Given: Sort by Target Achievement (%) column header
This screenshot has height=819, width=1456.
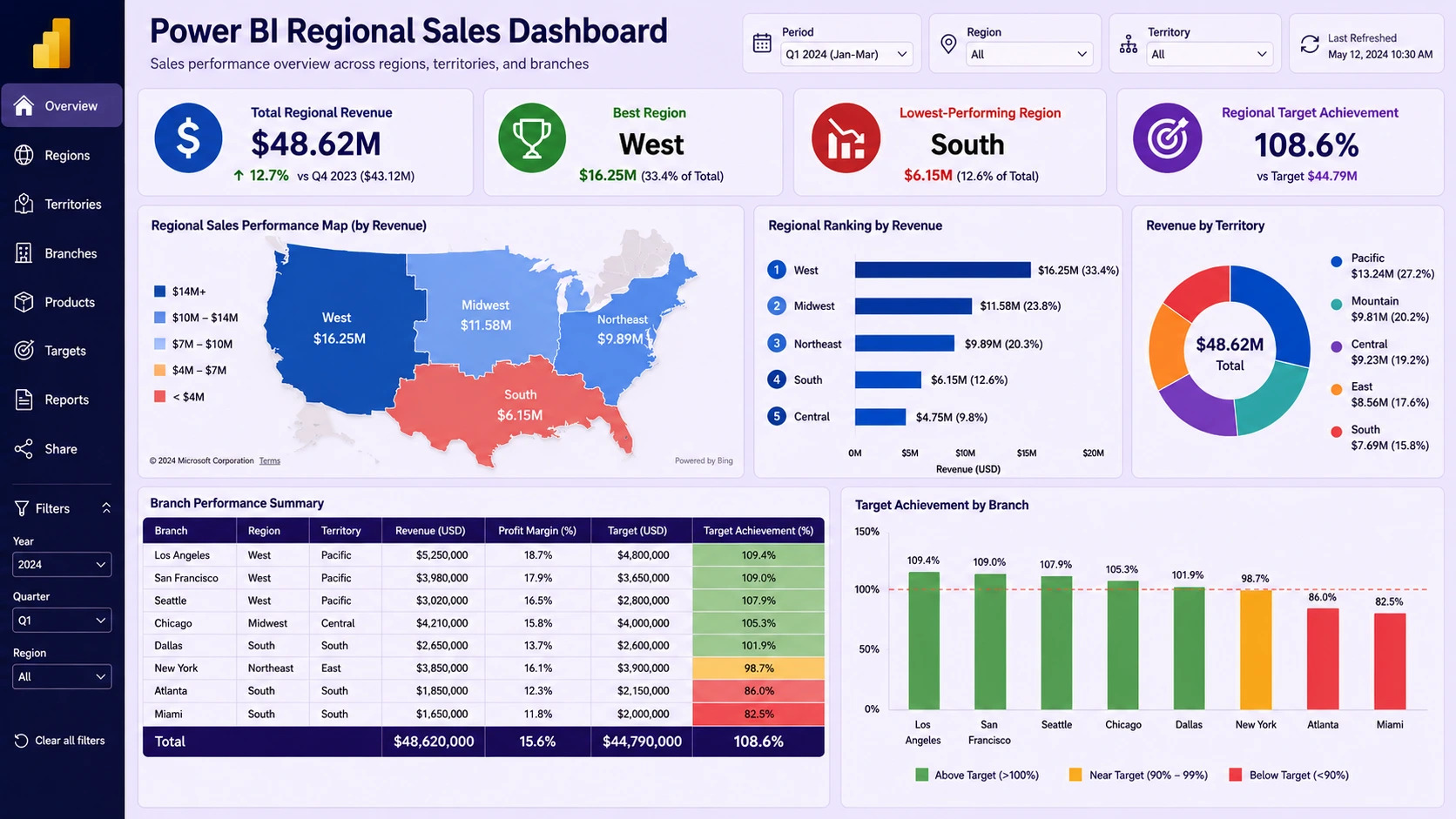Looking at the screenshot, I should (758, 530).
